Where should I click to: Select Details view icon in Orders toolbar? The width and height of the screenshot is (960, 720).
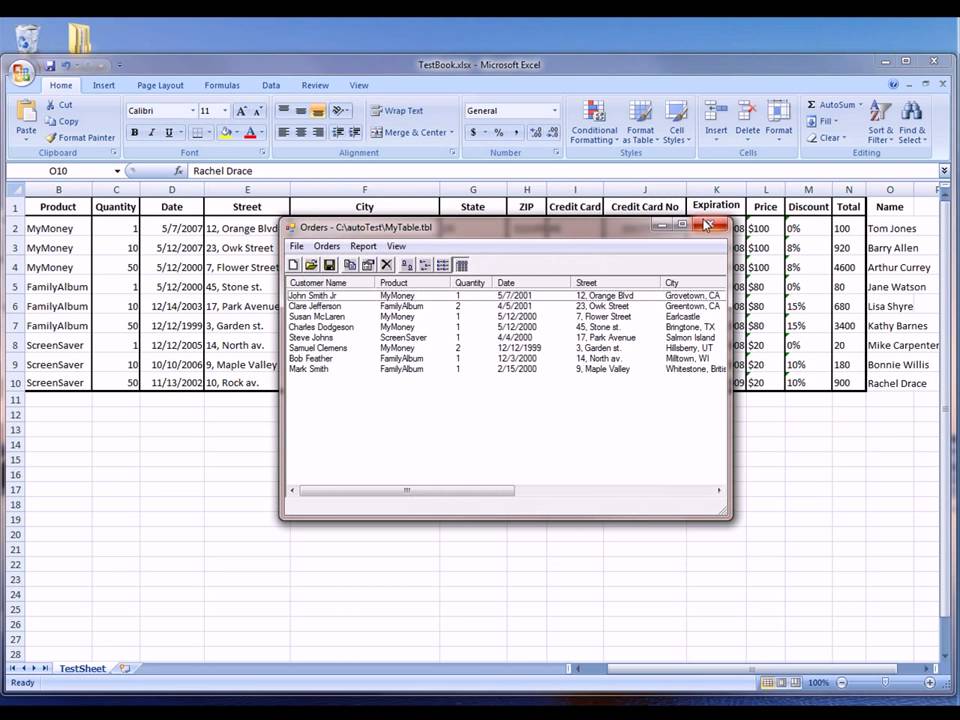tap(462, 264)
